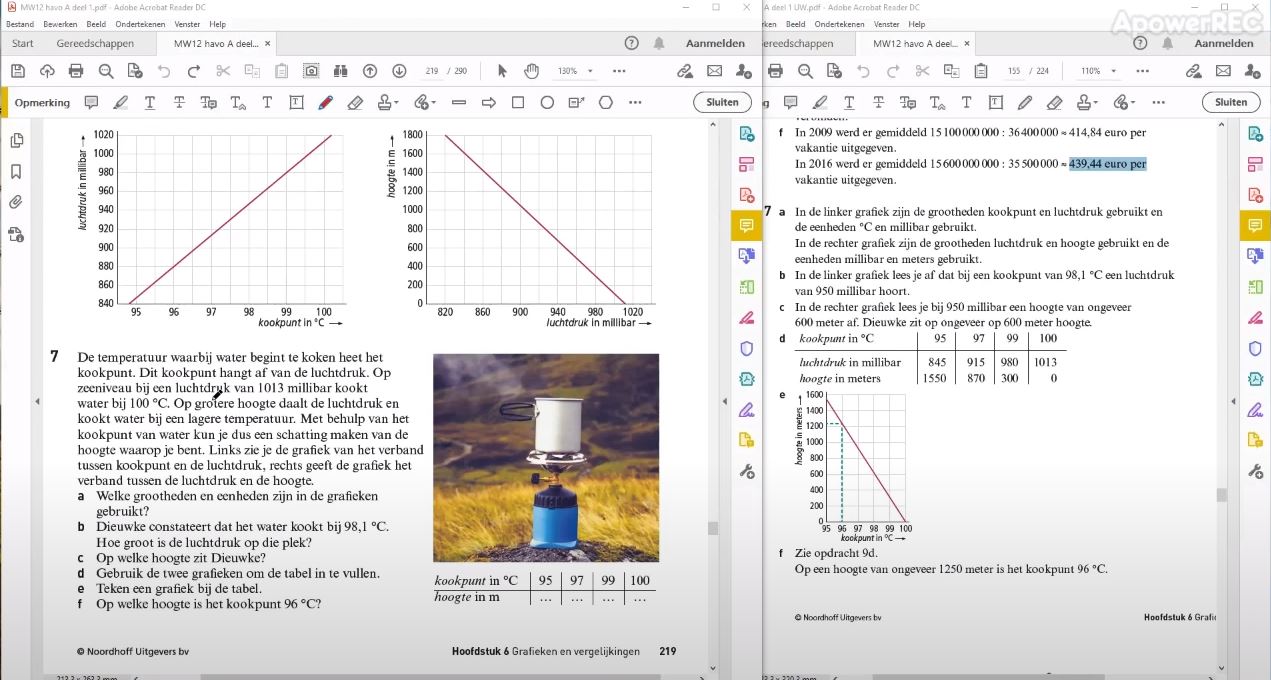1271x680 pixels.
Task: Collapse left navigation pane with arrow handle
Action: click(38, 401)
